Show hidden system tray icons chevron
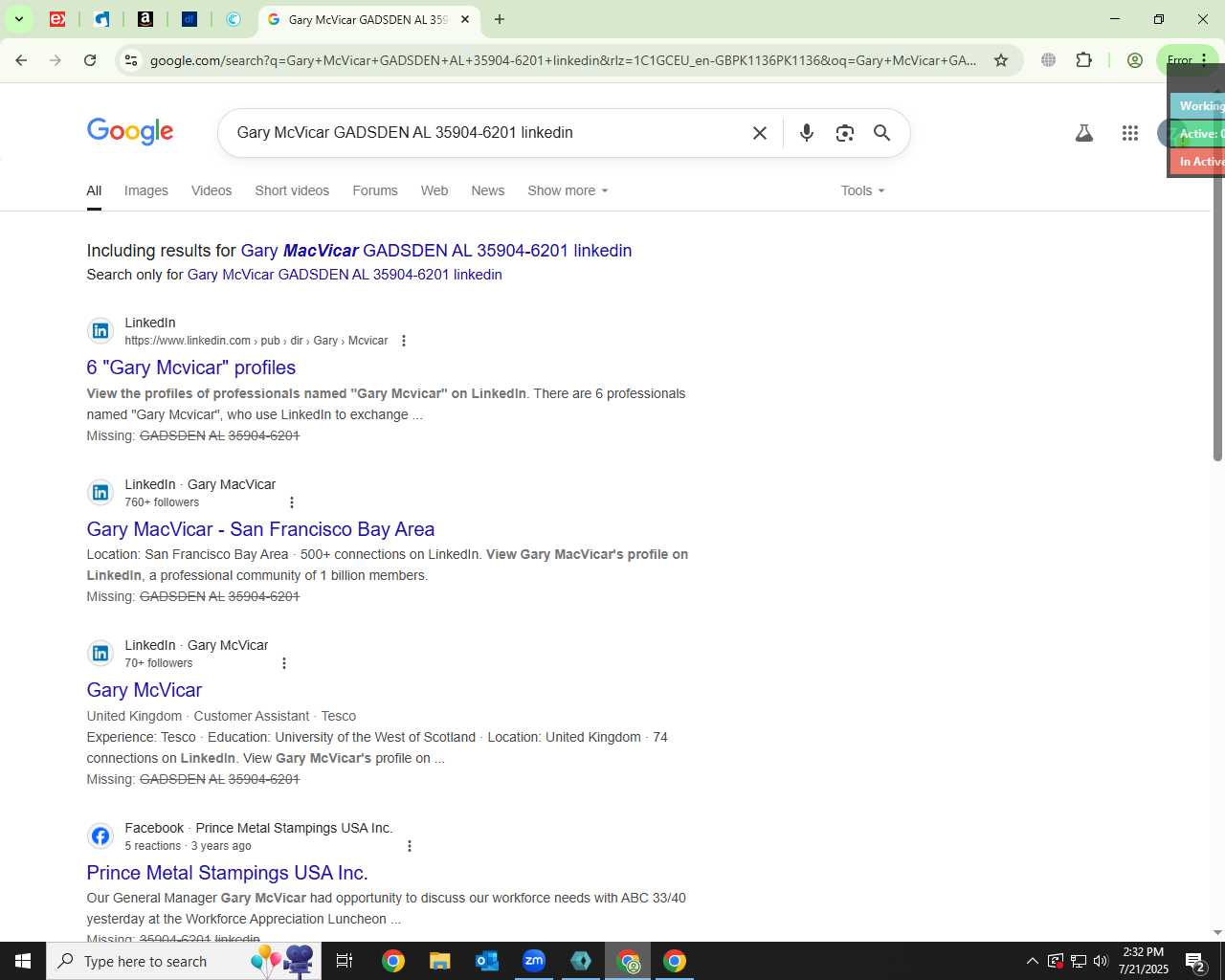 1032,961
